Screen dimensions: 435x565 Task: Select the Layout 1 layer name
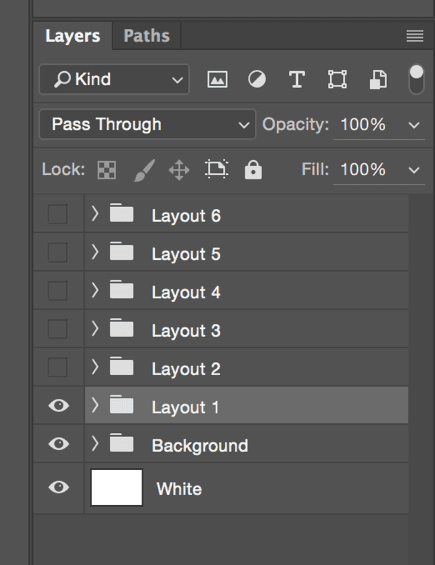click(x=185, y=408)
